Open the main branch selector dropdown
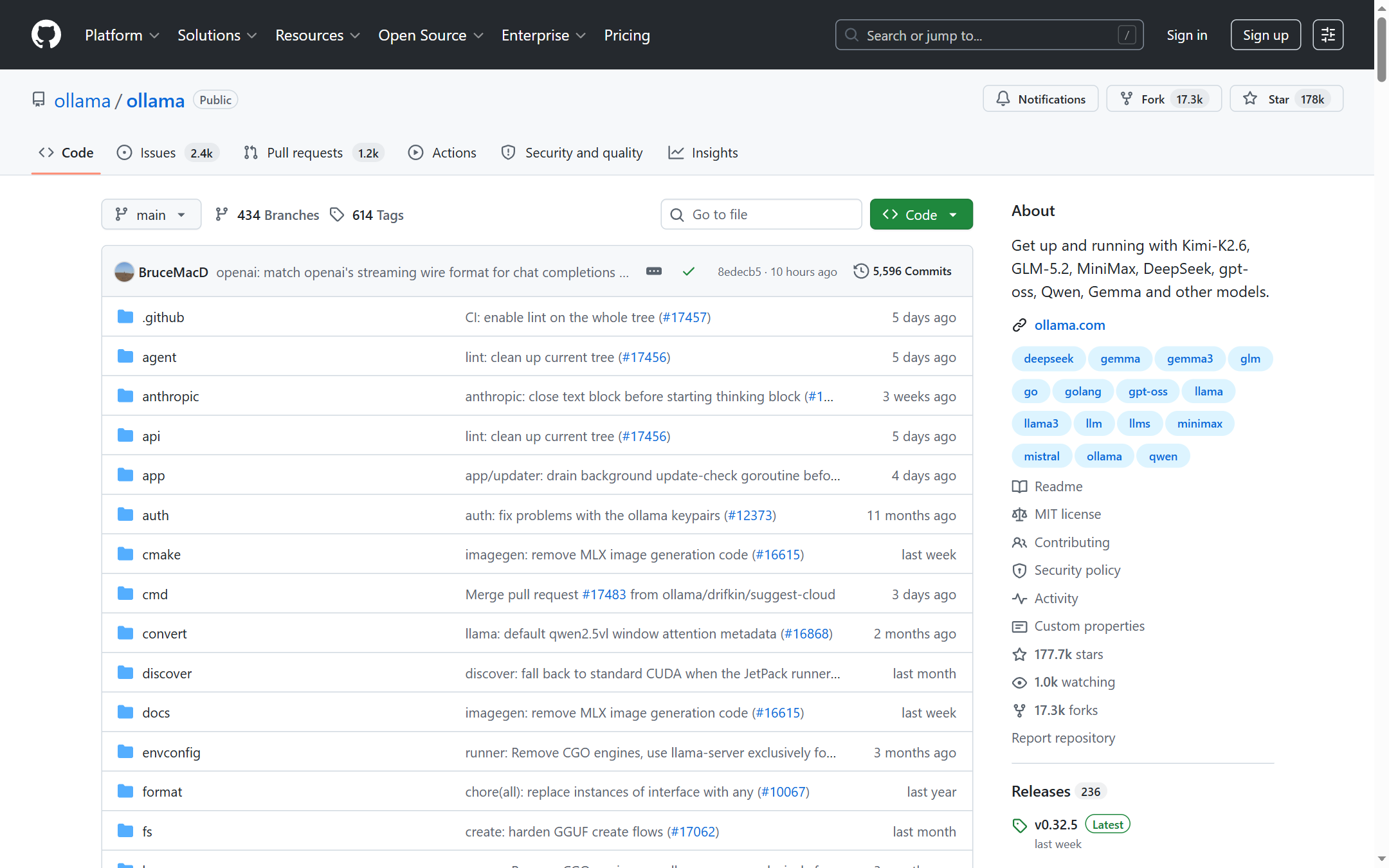Screen dimensions: 1389x868 coord(151,214)
